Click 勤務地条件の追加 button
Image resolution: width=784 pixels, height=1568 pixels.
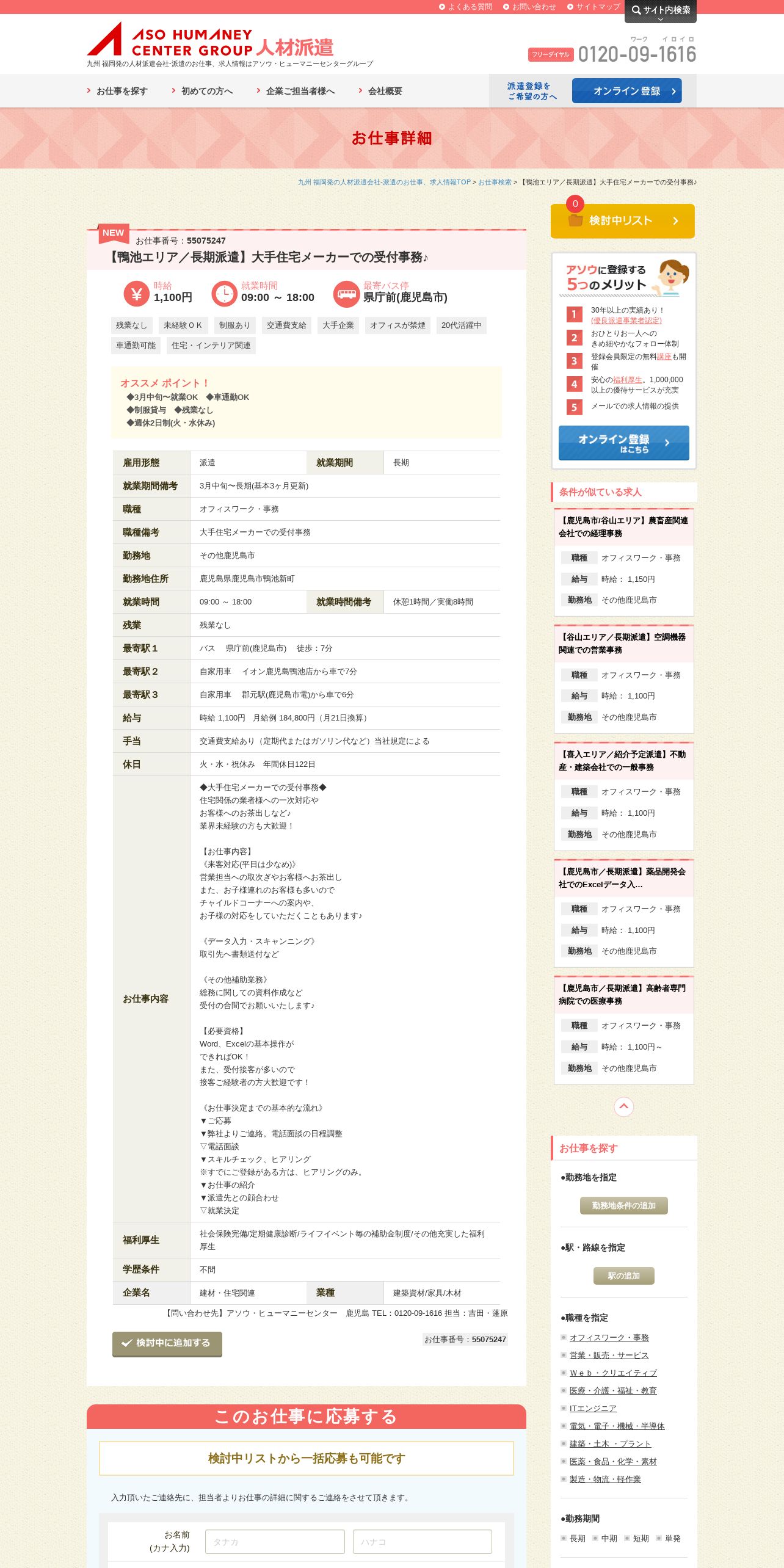click(624, 1205)
